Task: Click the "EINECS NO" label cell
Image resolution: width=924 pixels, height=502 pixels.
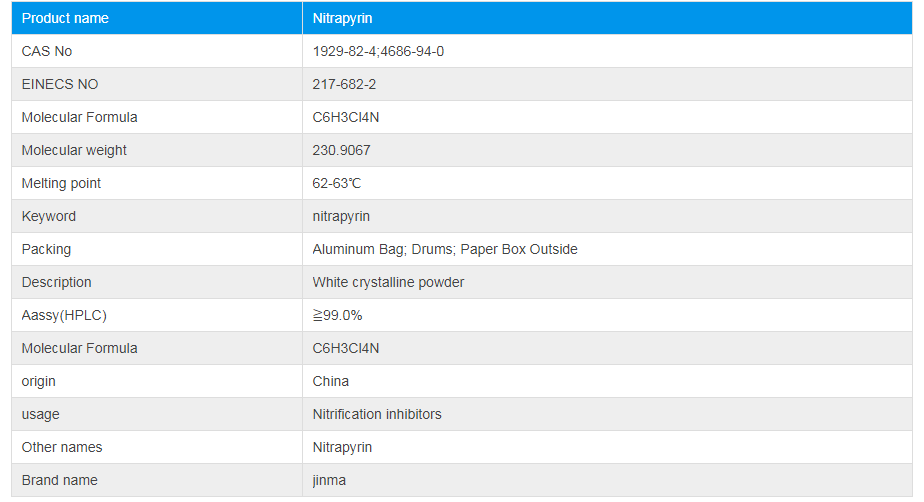Action: 60,84
